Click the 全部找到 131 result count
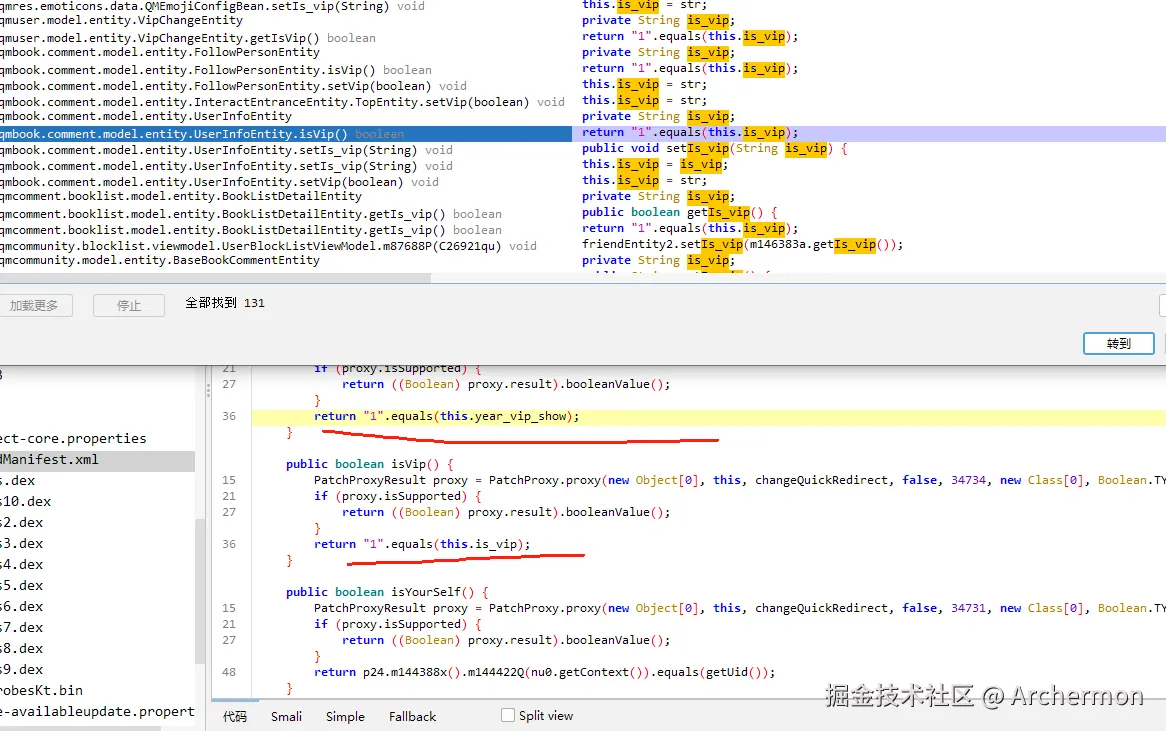Image resolution: width=1166 pixels, height=731 pixels. [225, 303]
